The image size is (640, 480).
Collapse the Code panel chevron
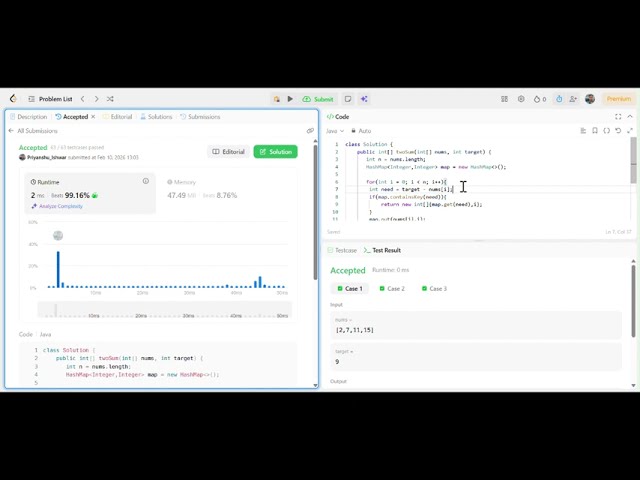pos(630,116)
